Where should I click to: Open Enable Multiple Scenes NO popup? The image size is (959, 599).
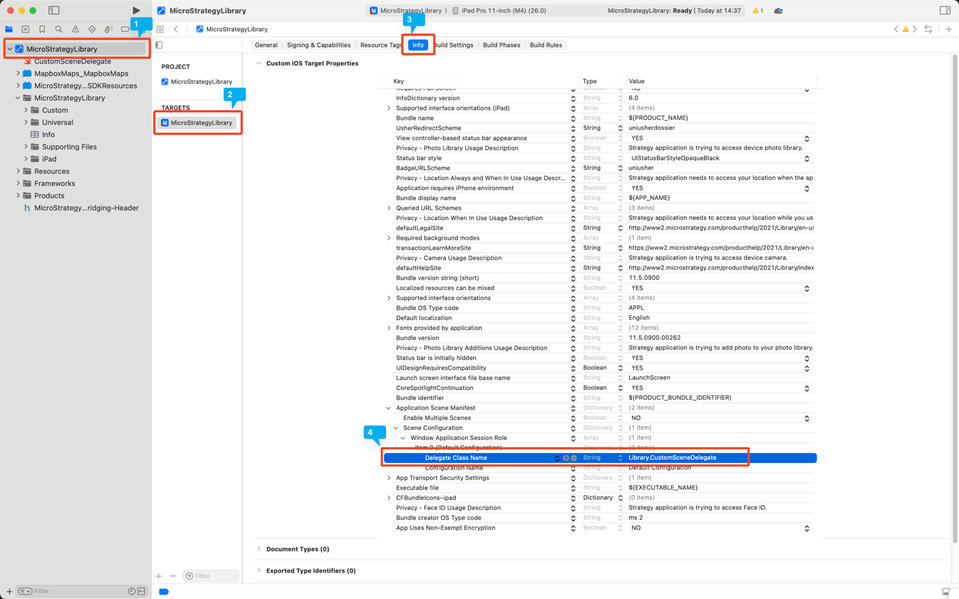pyautogui.click(x=807, y=418)
